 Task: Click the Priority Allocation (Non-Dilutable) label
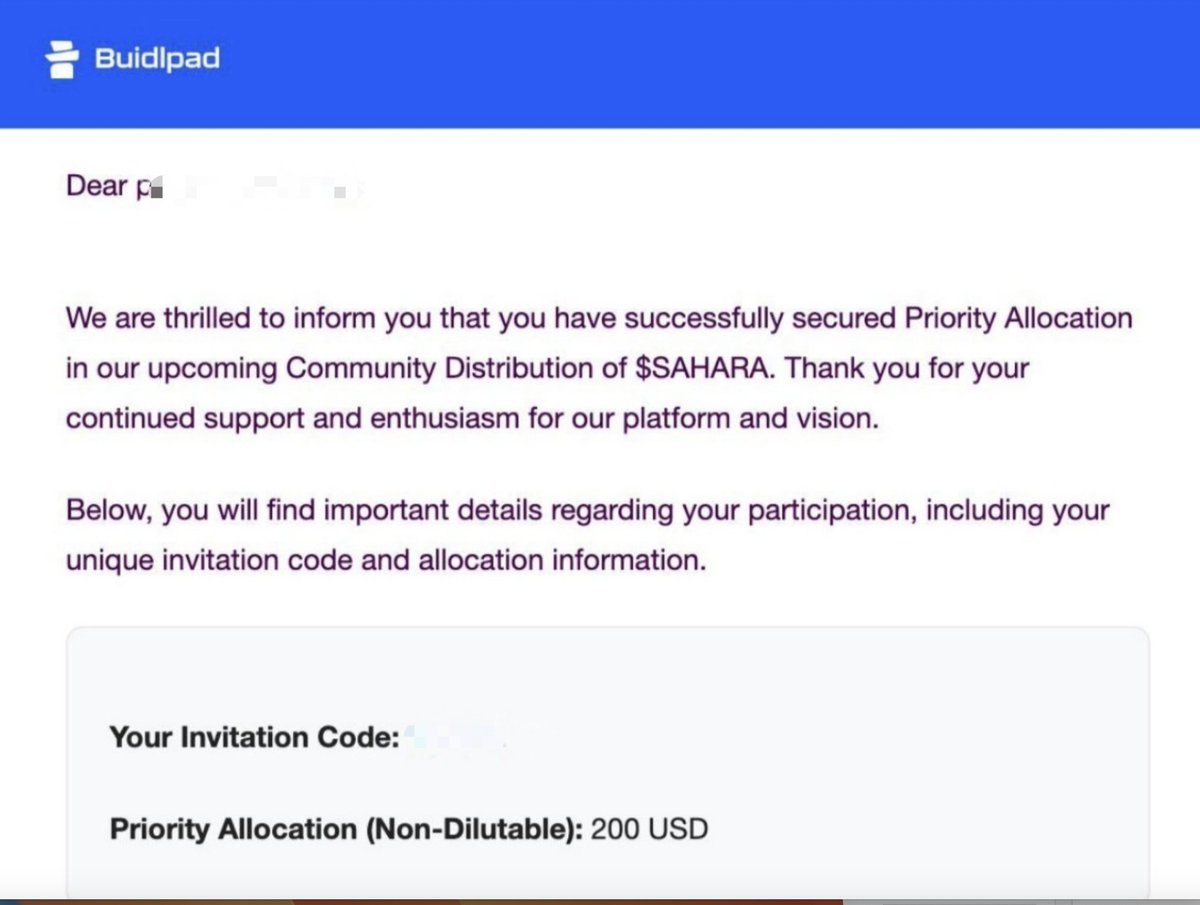click(x=346, y=830)
